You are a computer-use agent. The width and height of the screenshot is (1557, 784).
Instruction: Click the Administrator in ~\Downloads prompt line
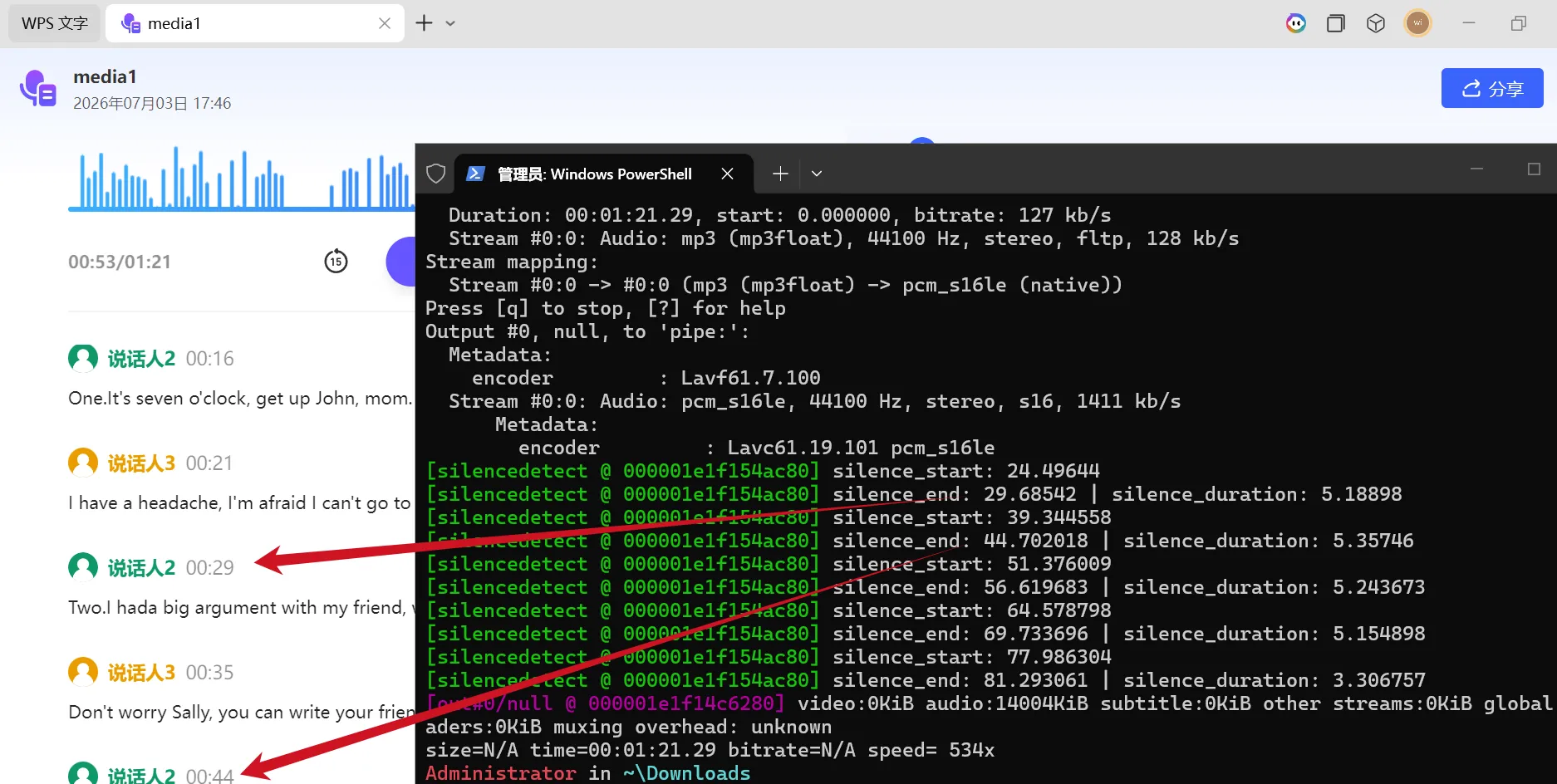(587, 773)
